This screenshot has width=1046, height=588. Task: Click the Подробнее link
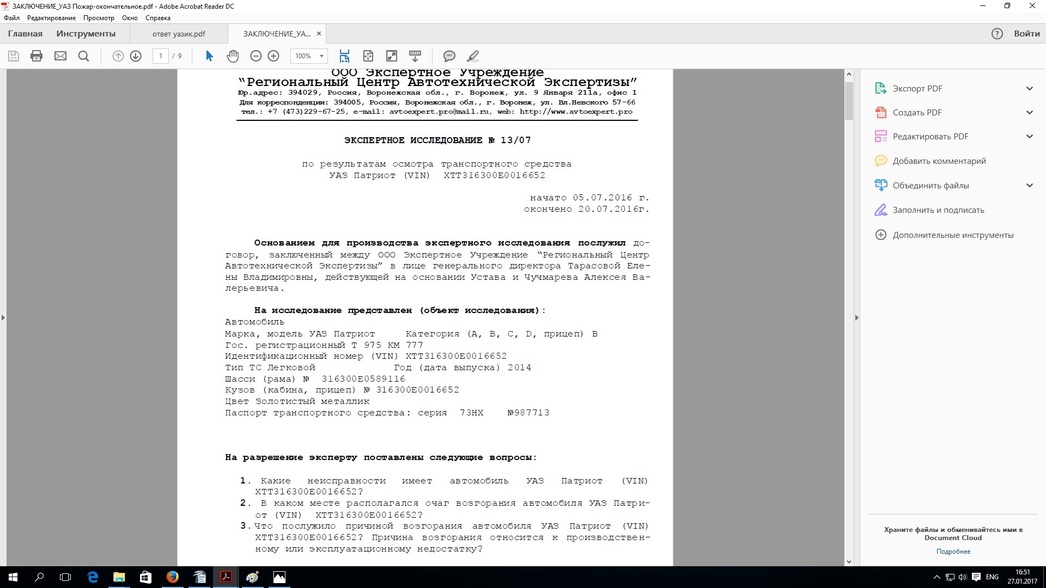(x=953, y=551)
